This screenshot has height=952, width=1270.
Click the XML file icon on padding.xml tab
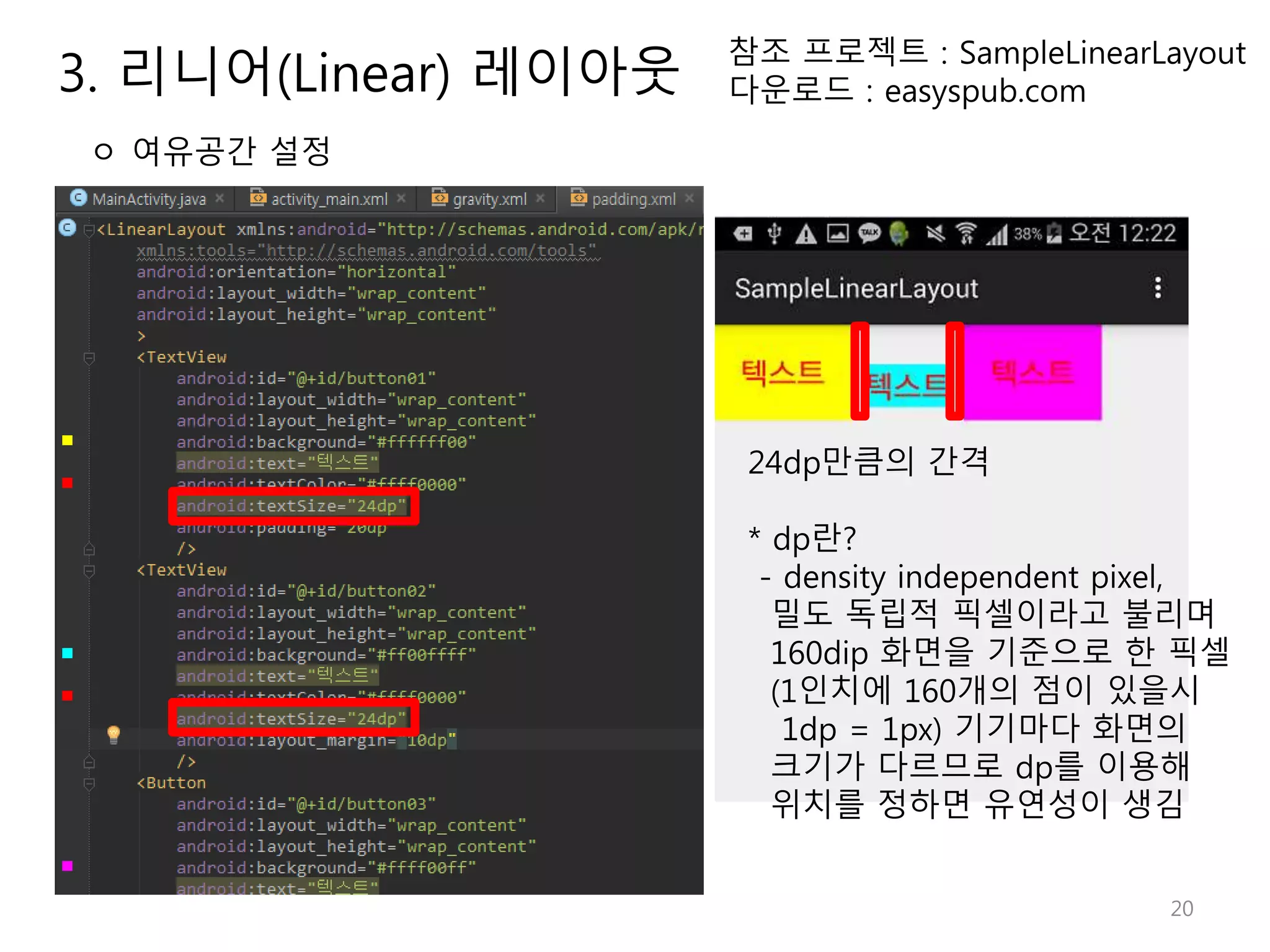(x=578, y=197)
